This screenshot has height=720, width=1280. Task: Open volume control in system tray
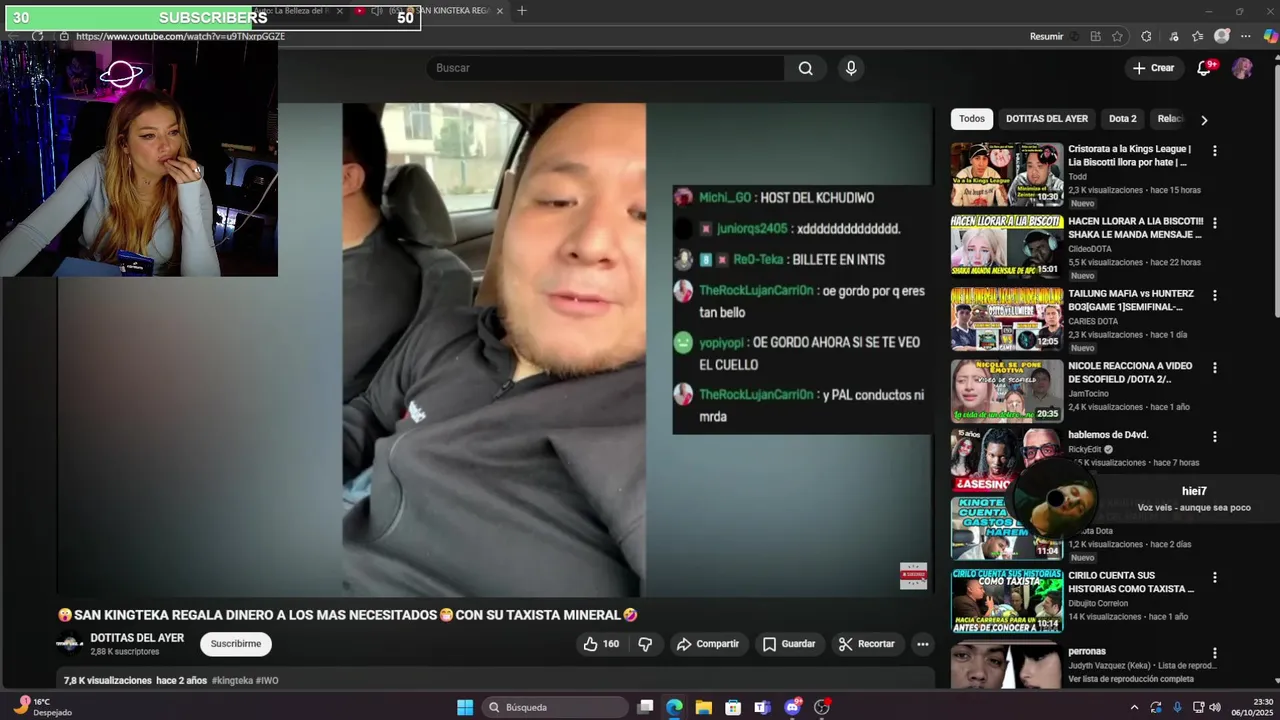[1215, 707]
